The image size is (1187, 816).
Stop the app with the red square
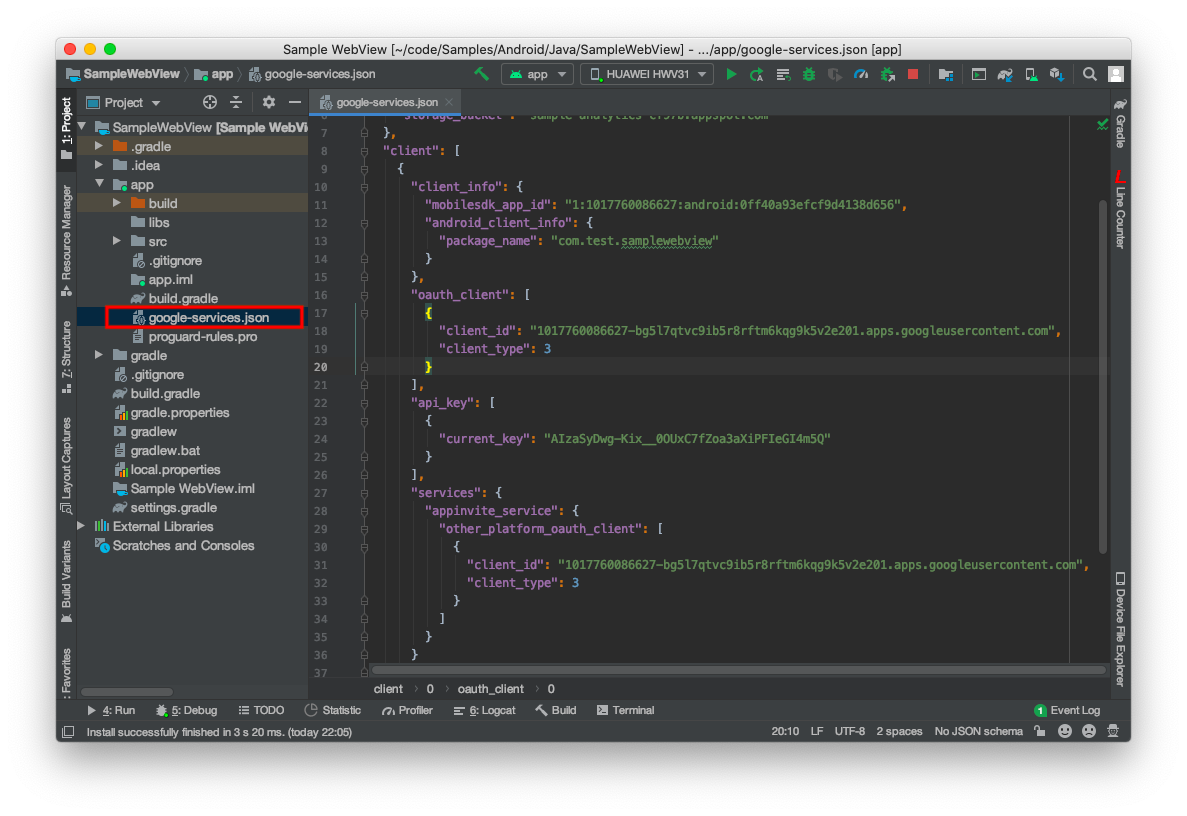point(913,74)
